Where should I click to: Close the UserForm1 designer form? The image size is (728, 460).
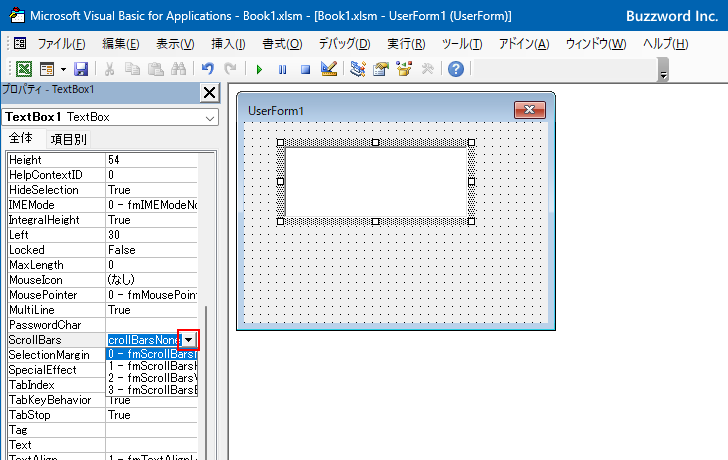[x=530, y=110]
